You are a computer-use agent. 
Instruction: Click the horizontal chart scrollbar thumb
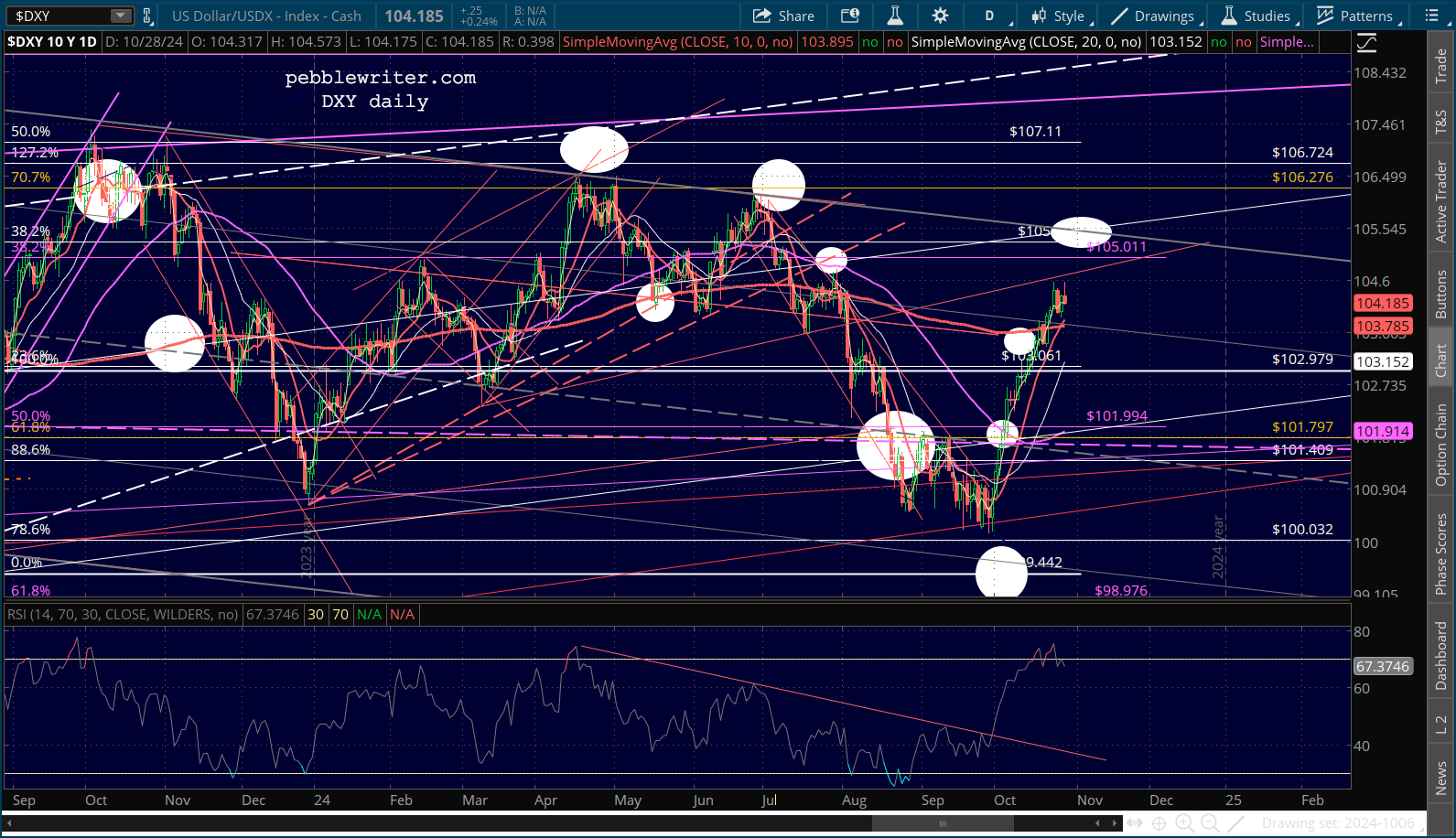942,823
